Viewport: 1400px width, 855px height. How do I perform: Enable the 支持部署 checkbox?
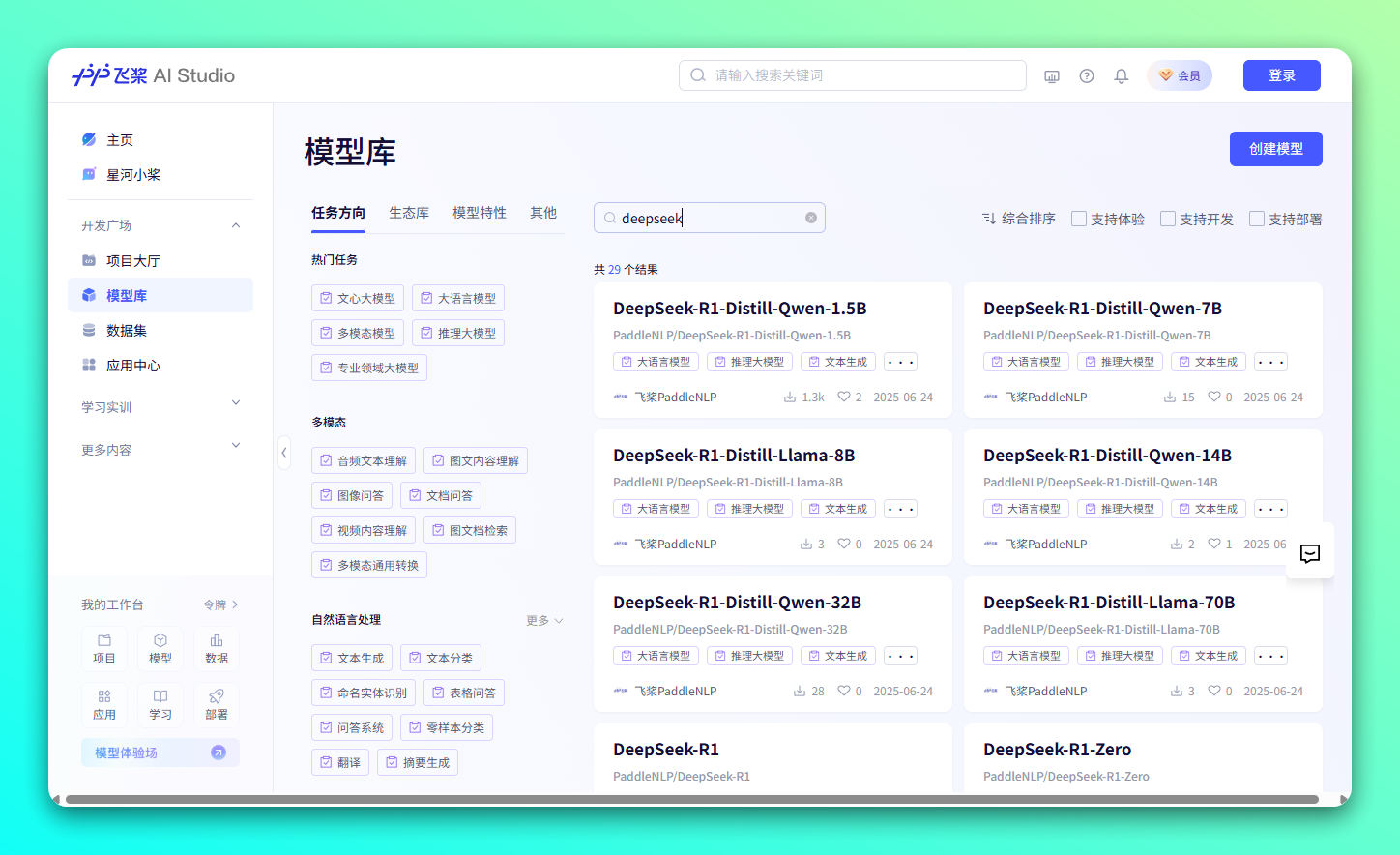pos(1257,219)
